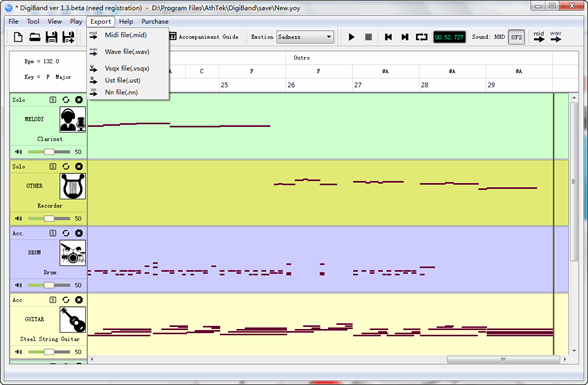Save project with floppy disk icon
The width and height of the screenshot is (588, 385).
[51, 37]
